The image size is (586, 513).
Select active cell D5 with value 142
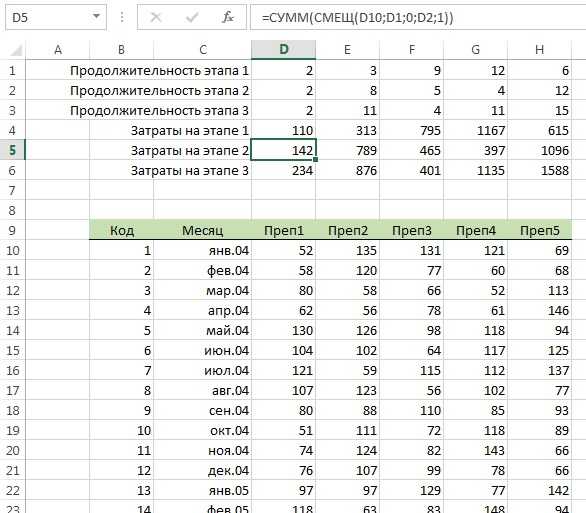click(x=284, y=150)
